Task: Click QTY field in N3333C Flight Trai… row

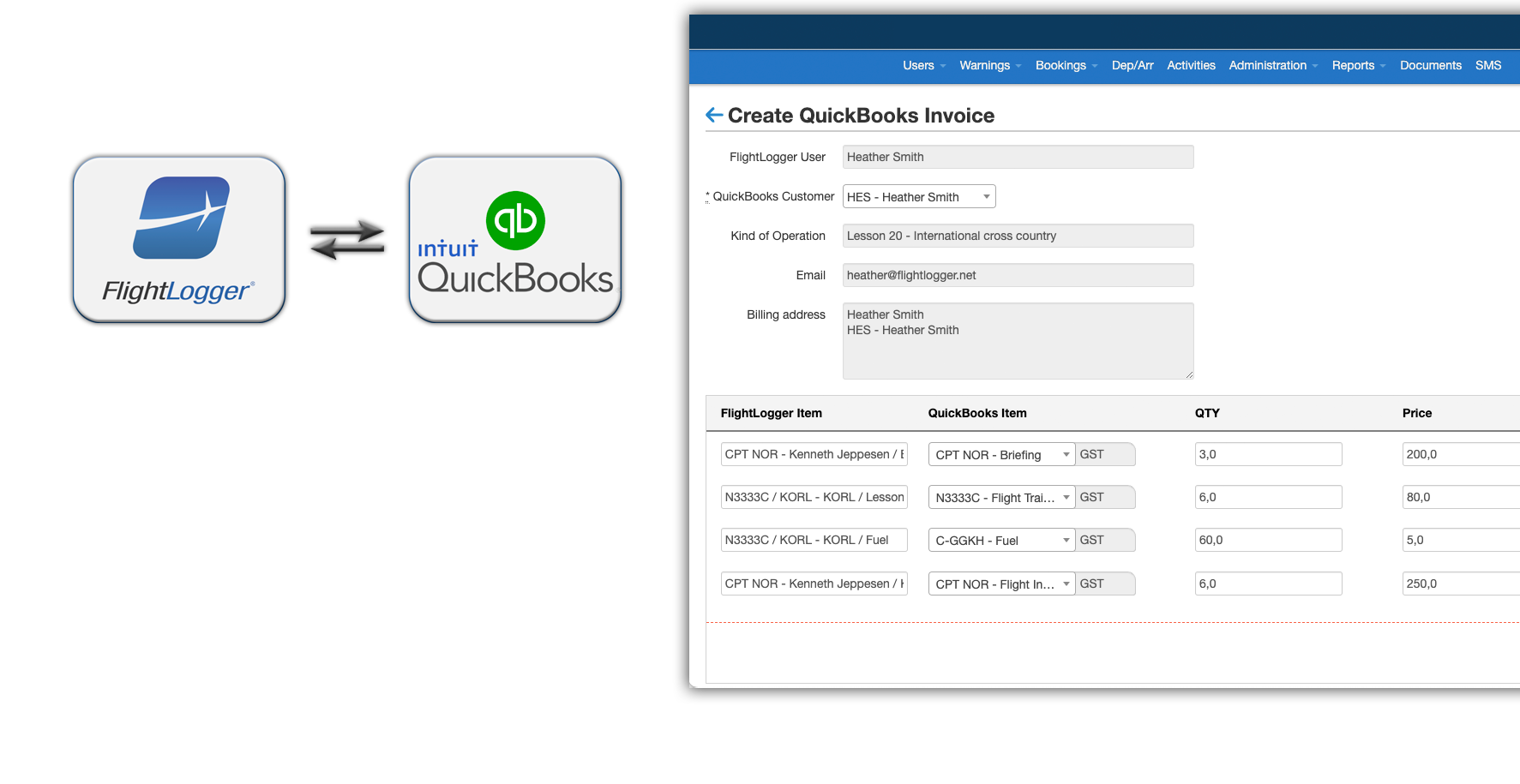Action: coord(1269,497)
